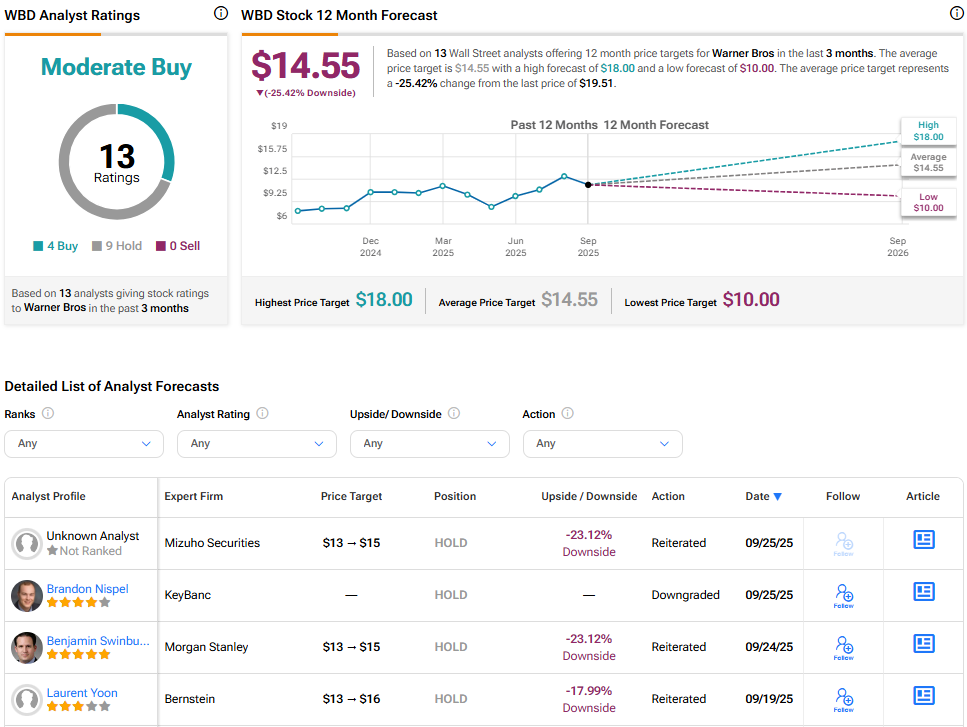The height and width of the screenshot is (727, 967).
Task: Click the teal Buy legend swatch
Action: pyautogui.click(x=38, y=246)
